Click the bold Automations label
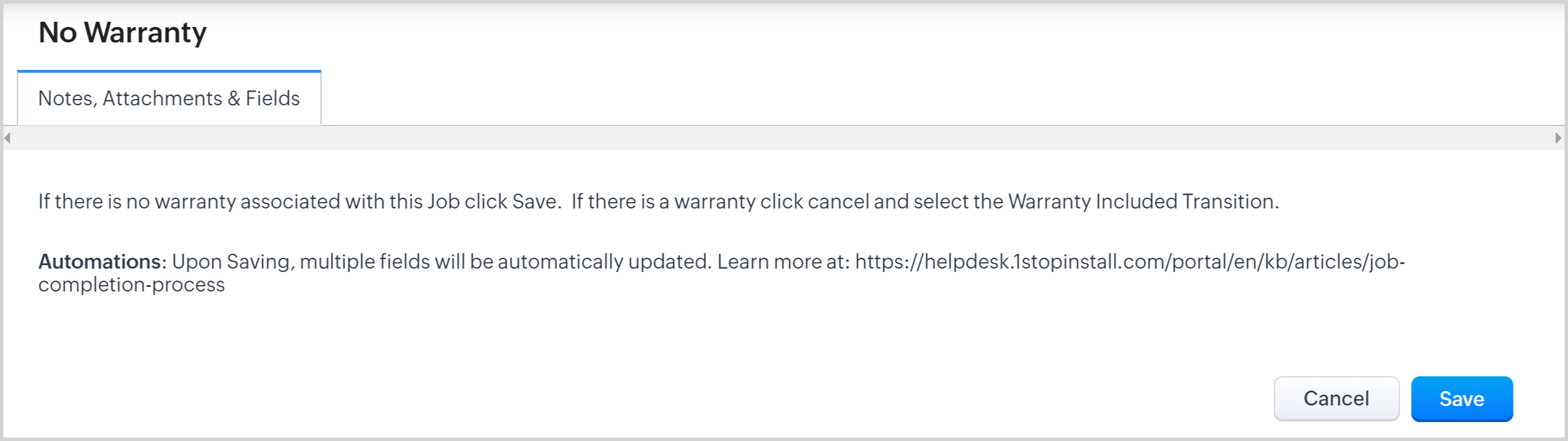The image size is (1568, 441). click(x=100, y=262)
